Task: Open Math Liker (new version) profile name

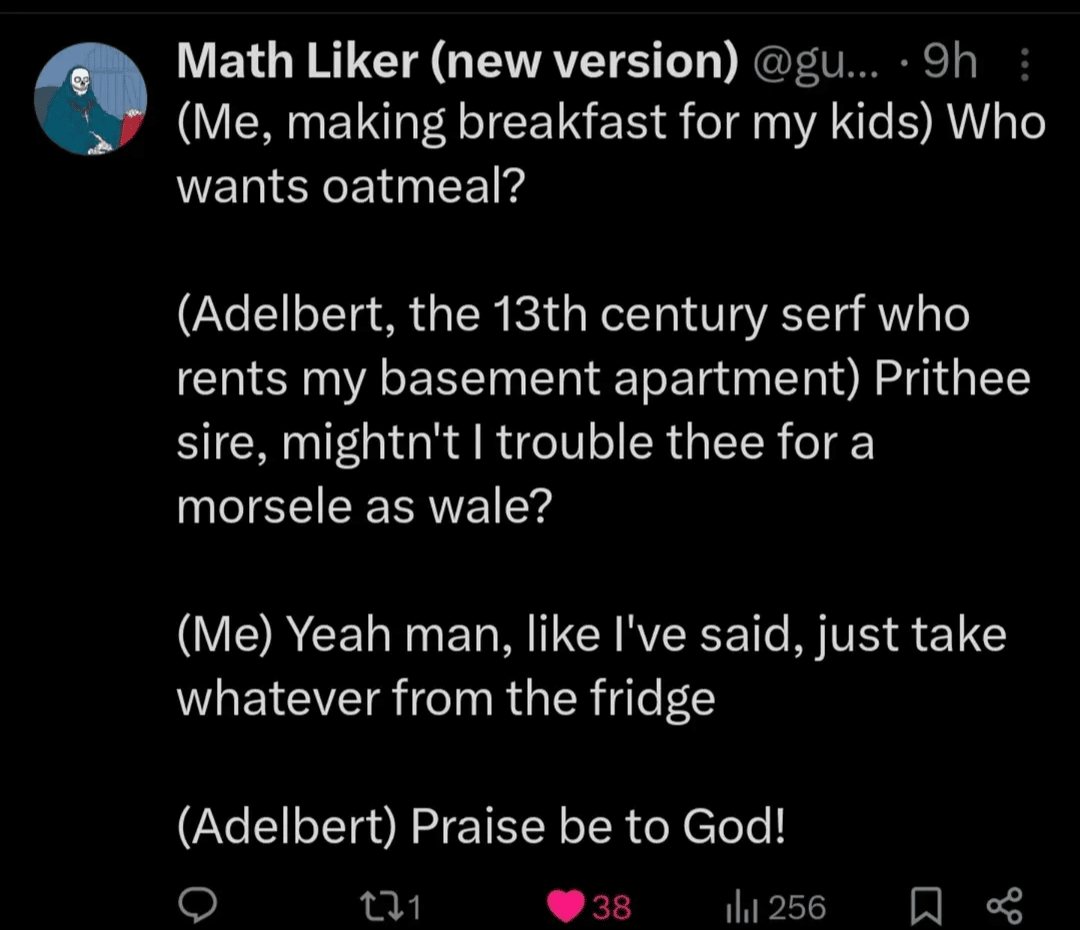Action: point(457,62)
